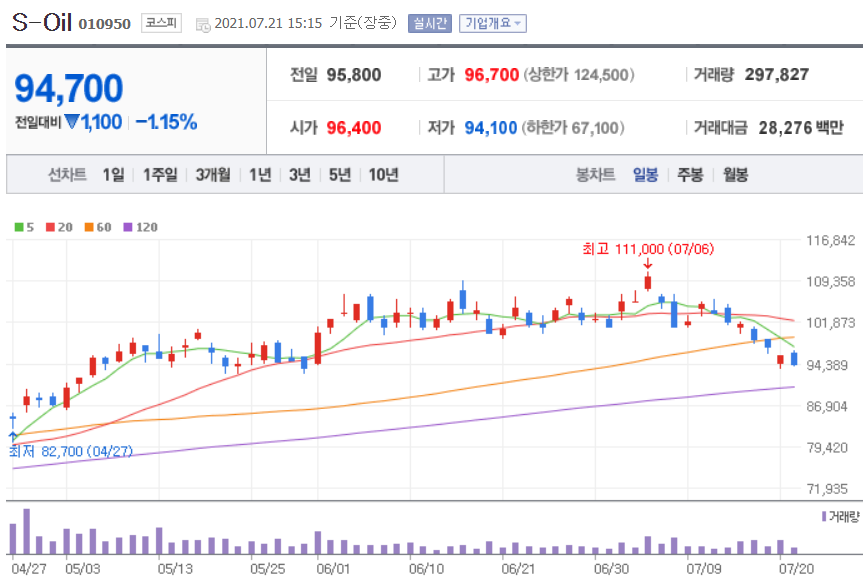
Task: Click the blue arrow pointing at the 04/27 low candle
Action: click(x=13, y=437)
